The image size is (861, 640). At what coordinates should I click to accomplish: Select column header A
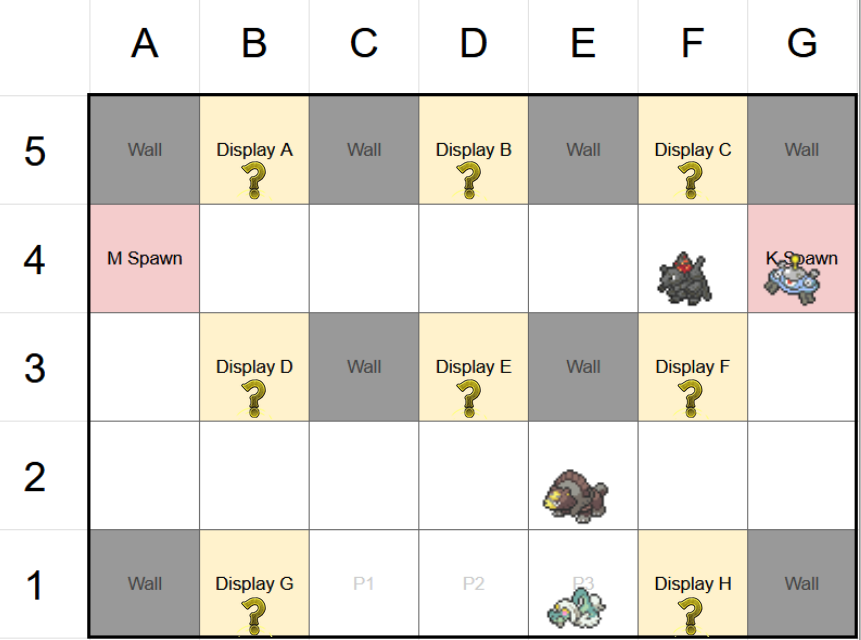144,43
